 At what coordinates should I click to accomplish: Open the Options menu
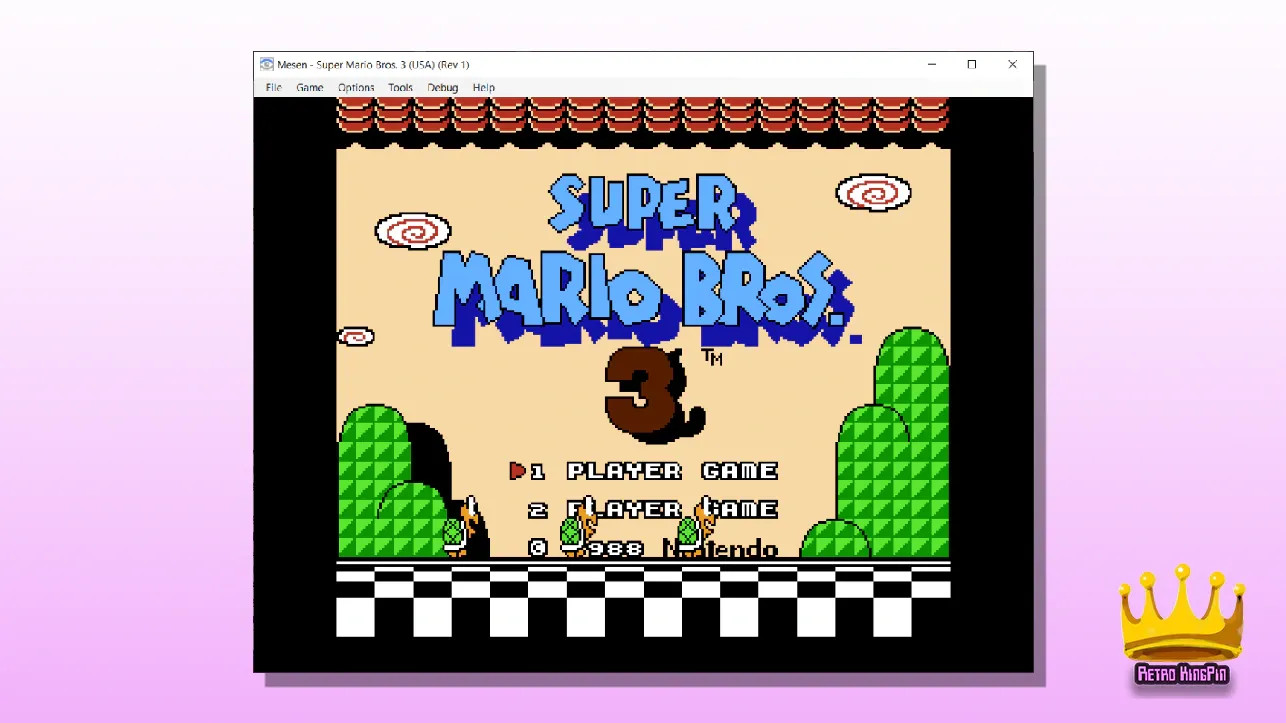click(356, 88)
